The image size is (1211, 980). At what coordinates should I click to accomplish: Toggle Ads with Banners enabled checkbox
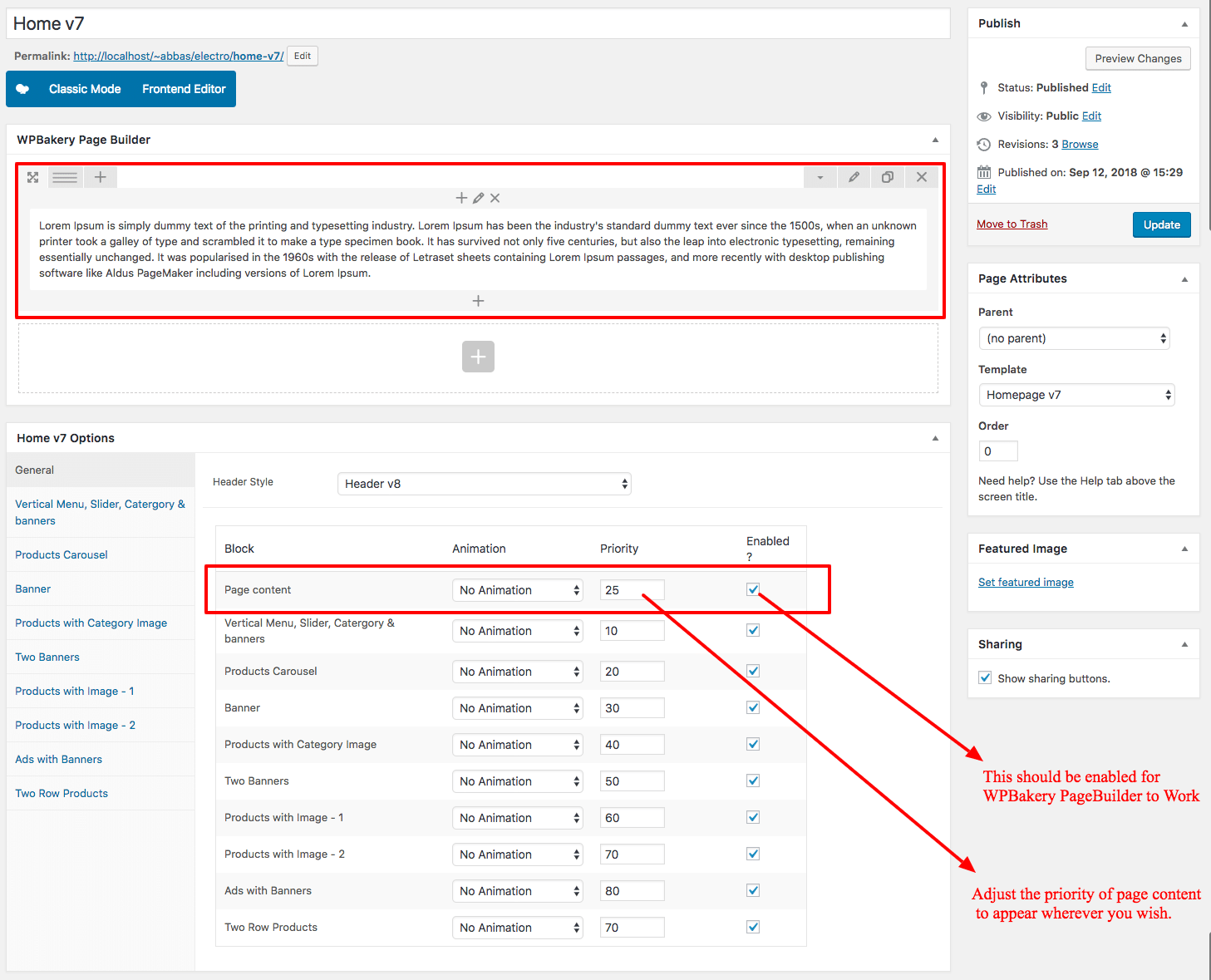coord(753,890)
